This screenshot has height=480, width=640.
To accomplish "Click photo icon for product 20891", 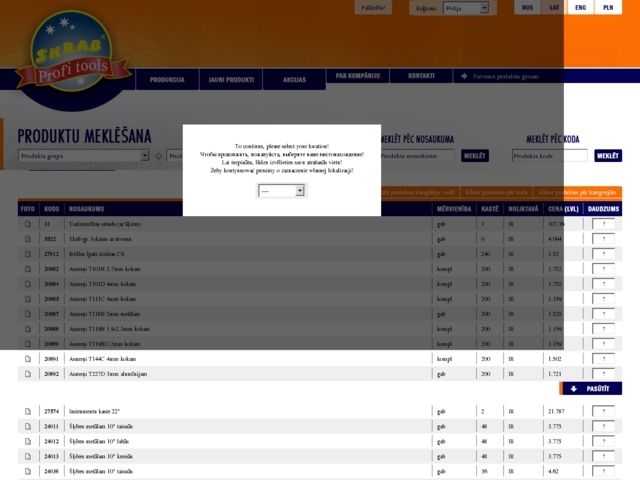I will click(x=28, y=358).
